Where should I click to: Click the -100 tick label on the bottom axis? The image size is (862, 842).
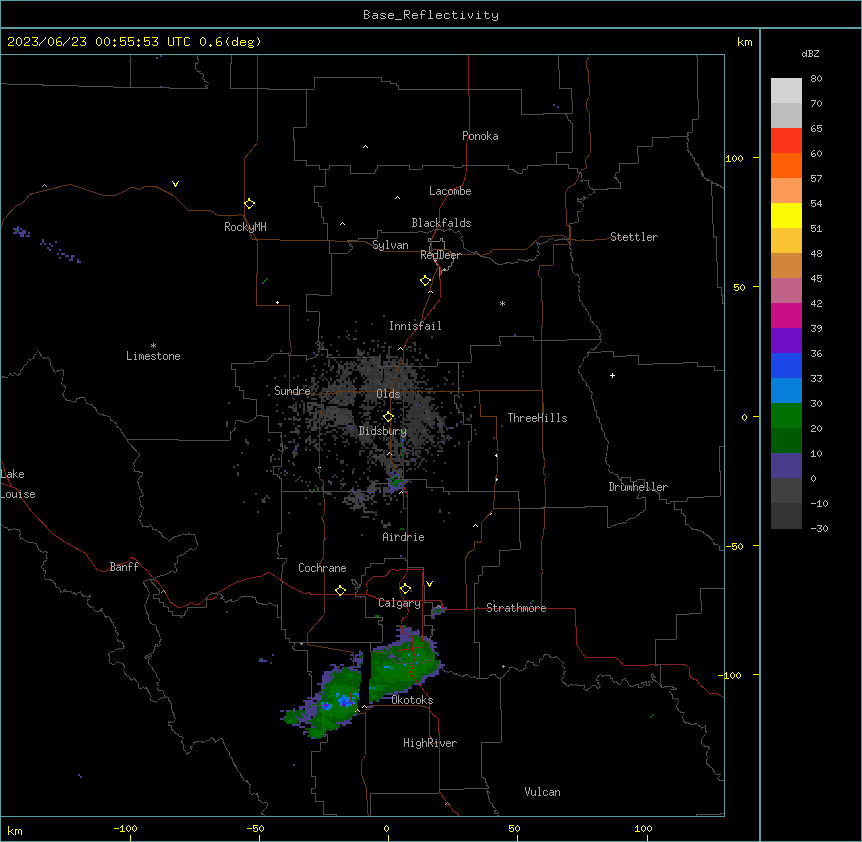tap(125, 828)
